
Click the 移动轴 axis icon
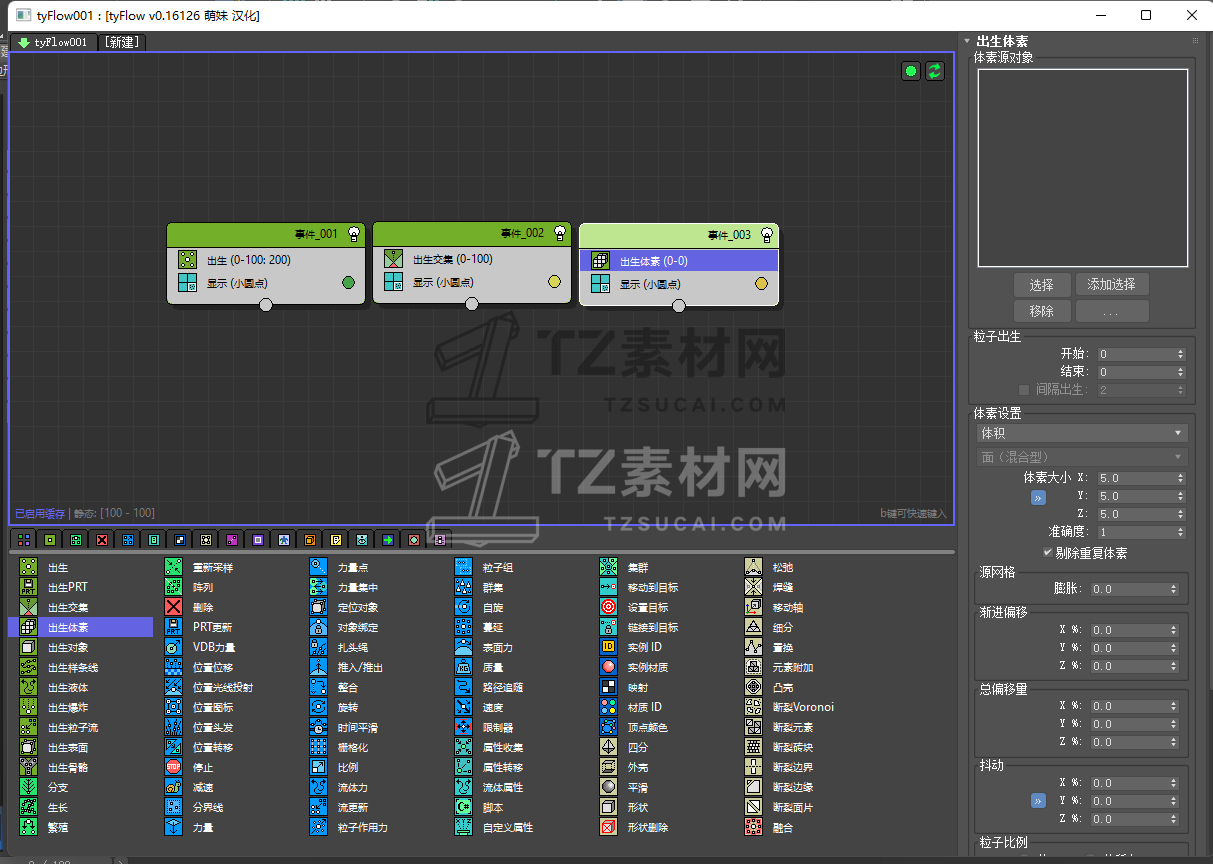(754, 607)
